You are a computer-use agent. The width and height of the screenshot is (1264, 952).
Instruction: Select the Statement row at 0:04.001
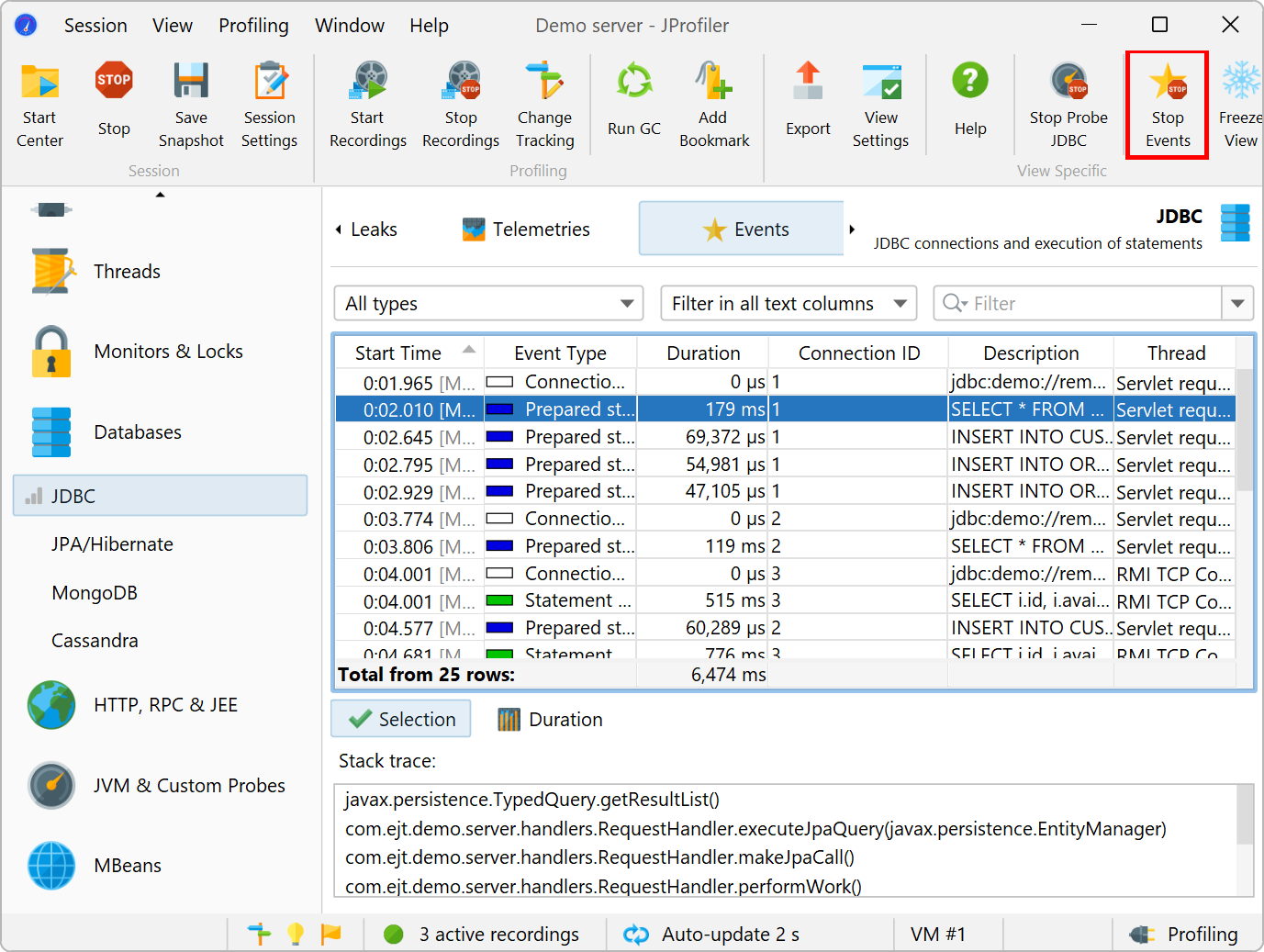tap(785, 600)
